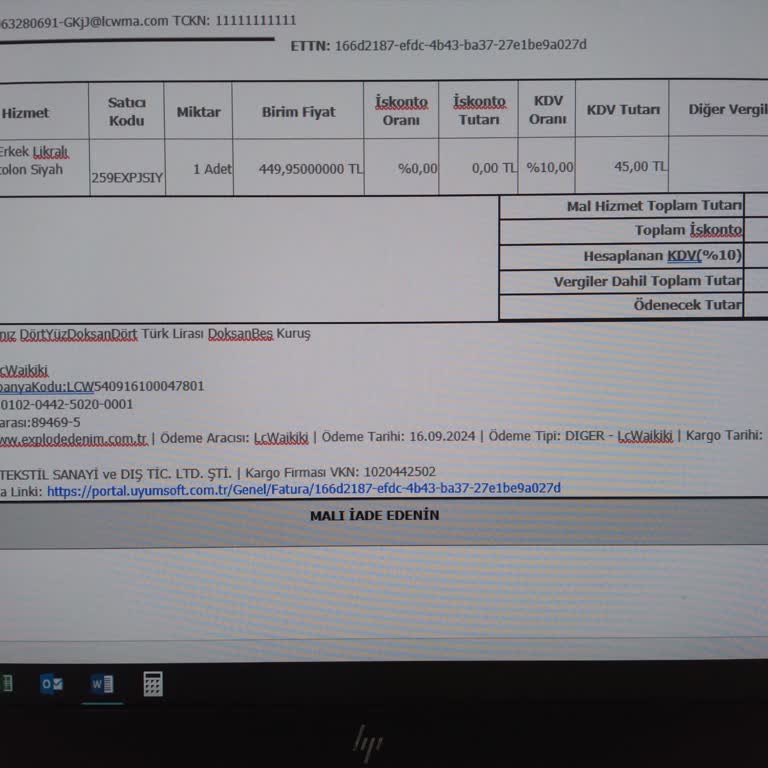Click the İskonto Tutarı column header
This screenshot has height=768, width=768.
point(479,110)
